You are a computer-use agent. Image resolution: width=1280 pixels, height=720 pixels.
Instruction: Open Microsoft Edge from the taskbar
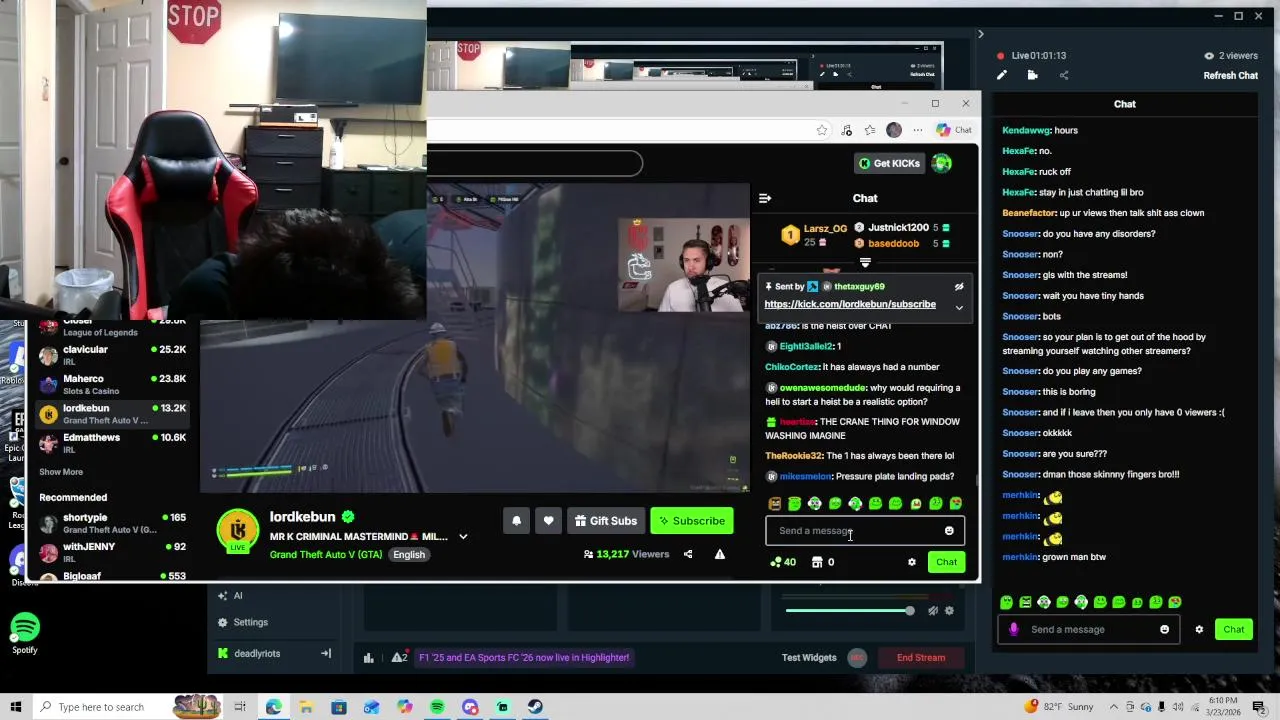273,707
